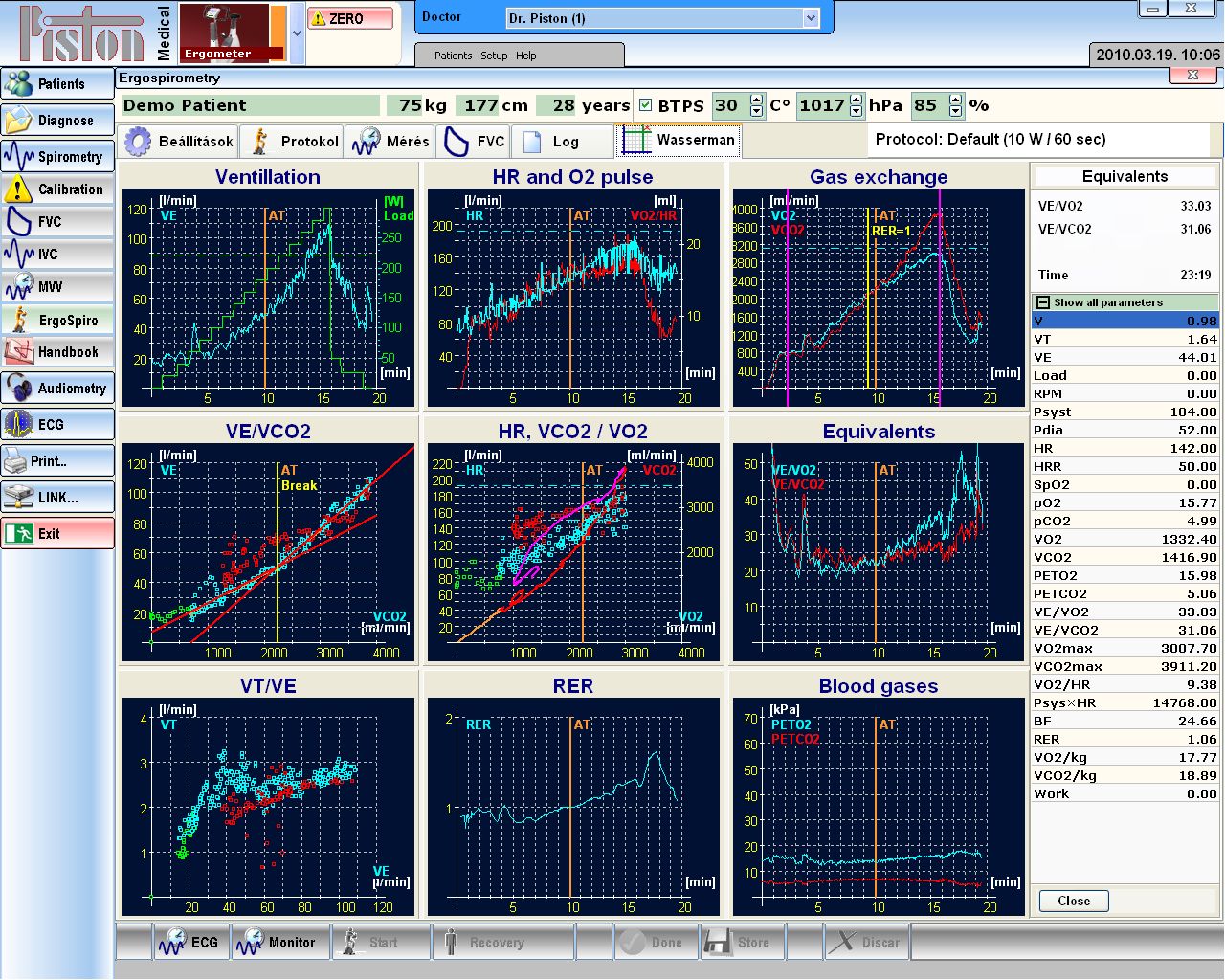This screenshot has height=980, width=1225.
Task: Increase humidity percent with the up stepper
Action: (955, 100)
